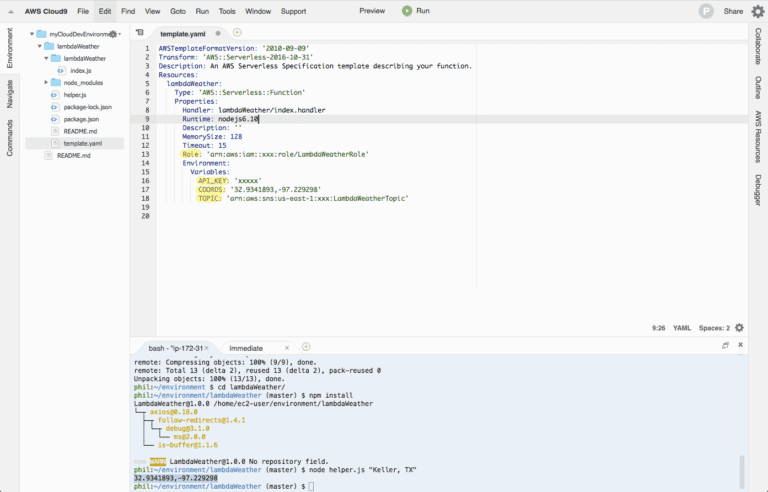Open the Find menu

[x=128, y=11]
